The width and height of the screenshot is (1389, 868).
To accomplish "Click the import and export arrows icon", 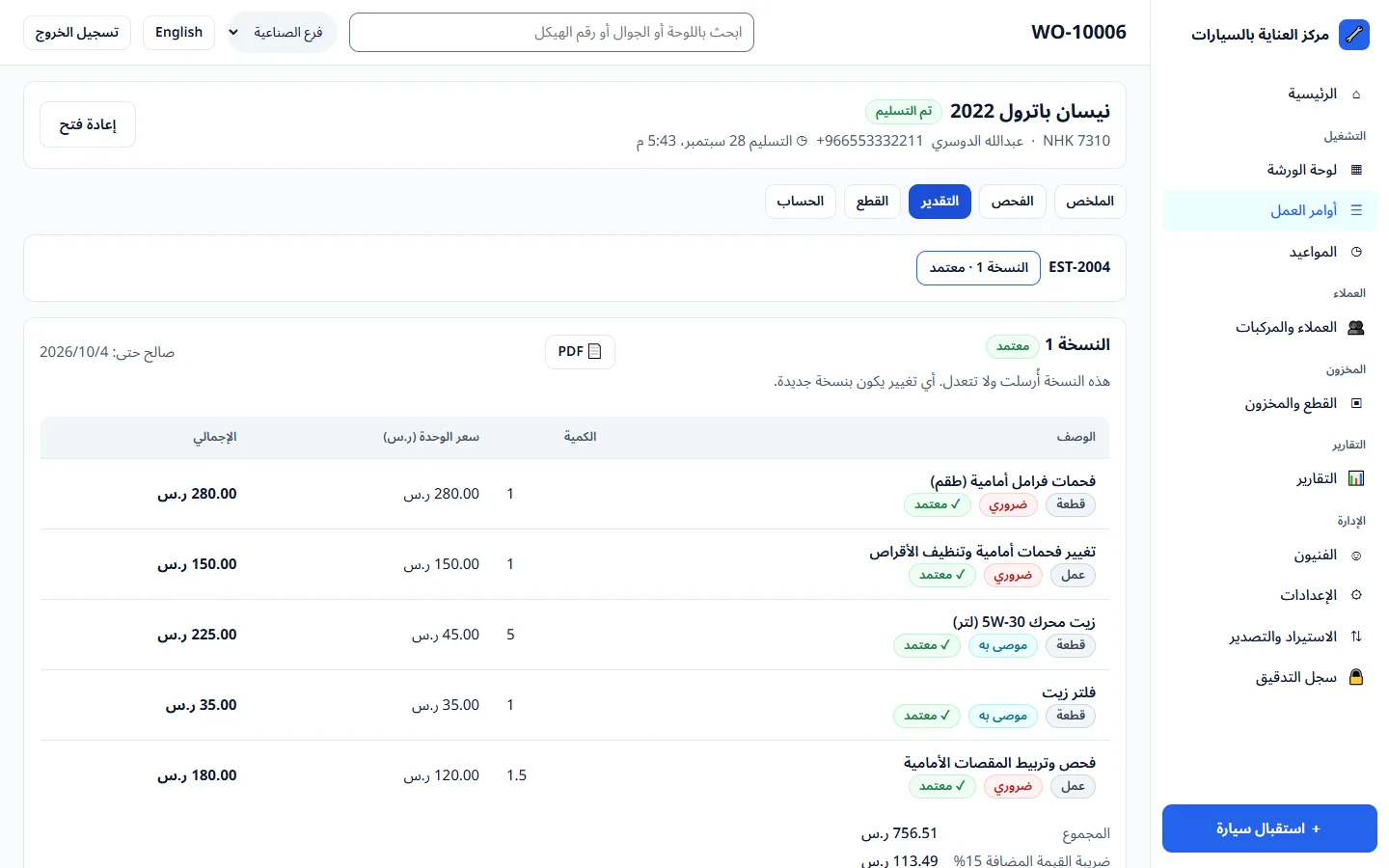I will coord(1356,637).
